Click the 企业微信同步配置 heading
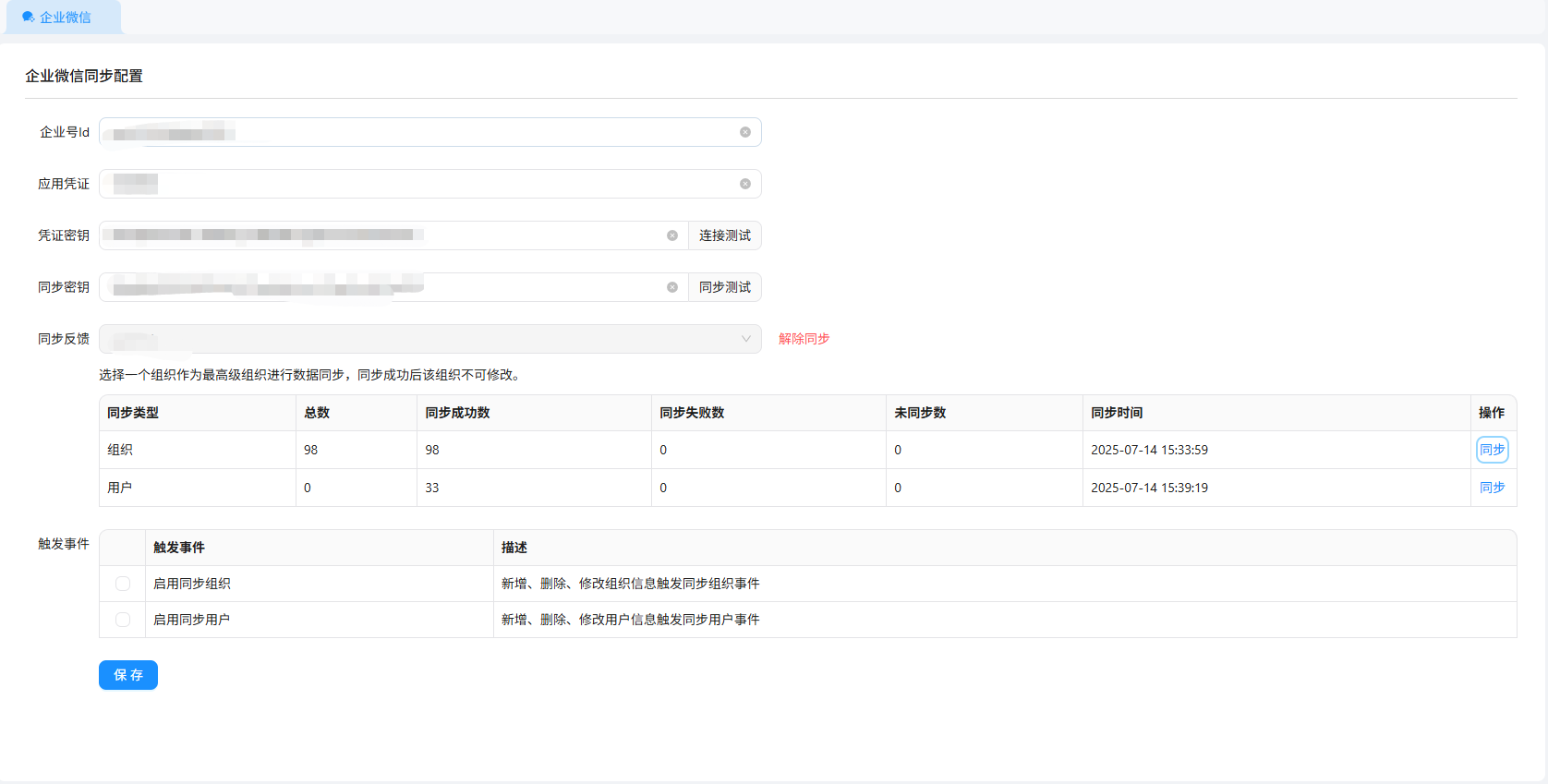This screenshot has height=784, width=1548. tap(84, 76)
